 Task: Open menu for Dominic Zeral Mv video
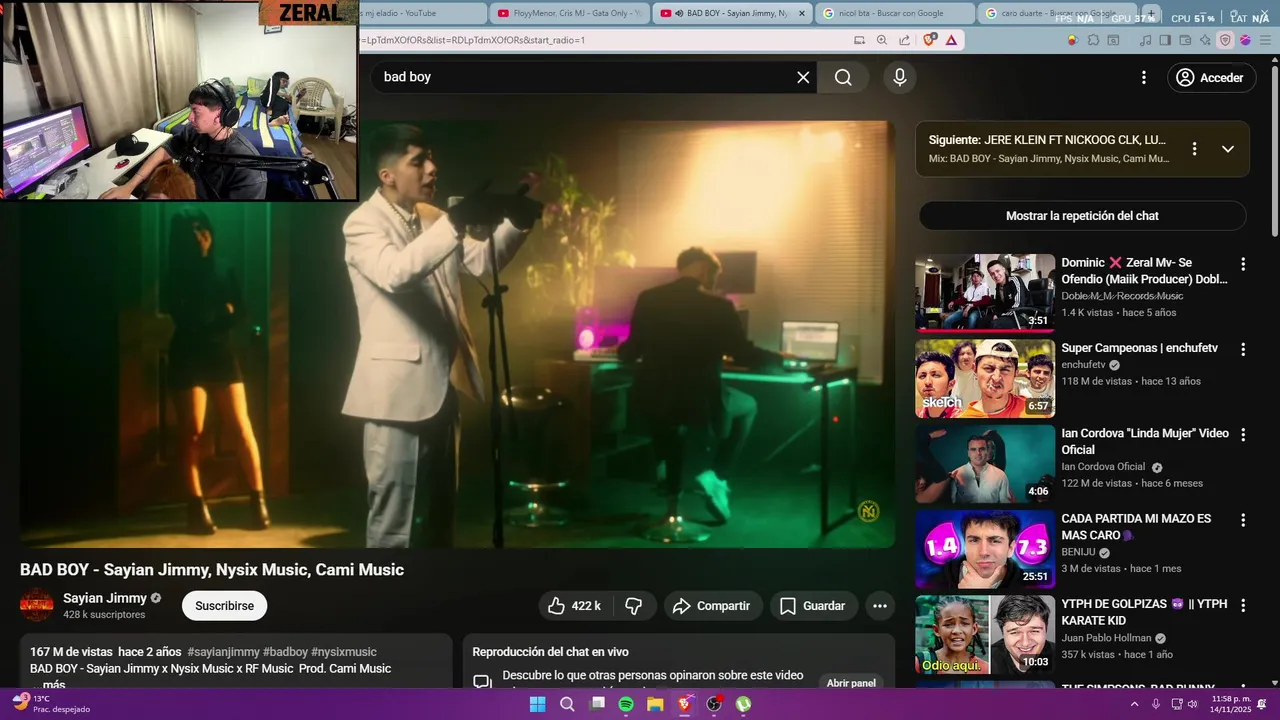(x=1243, y=264)
